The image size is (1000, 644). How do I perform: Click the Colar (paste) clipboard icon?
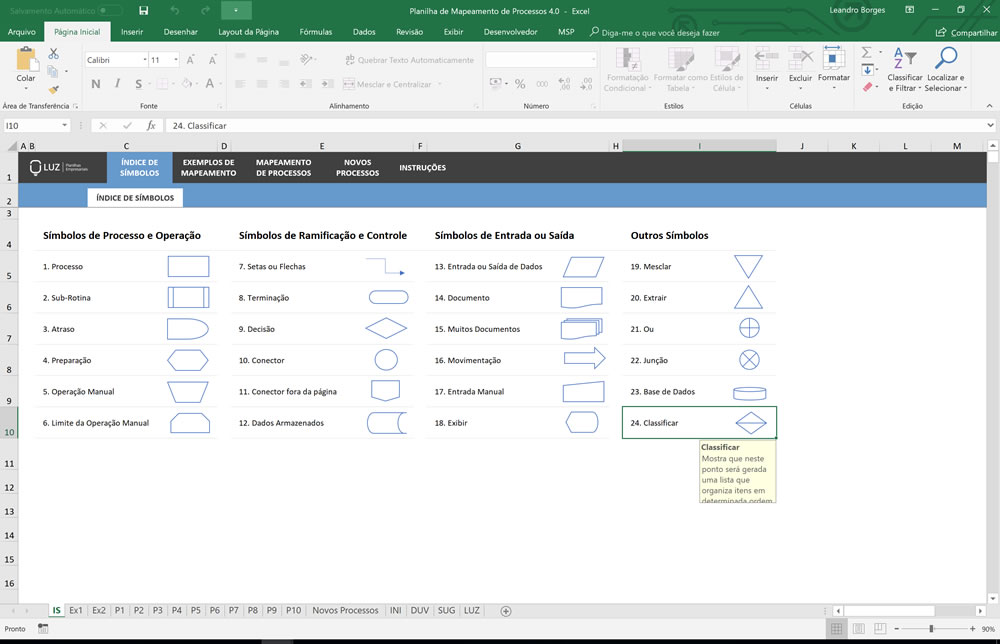point(26,60)
